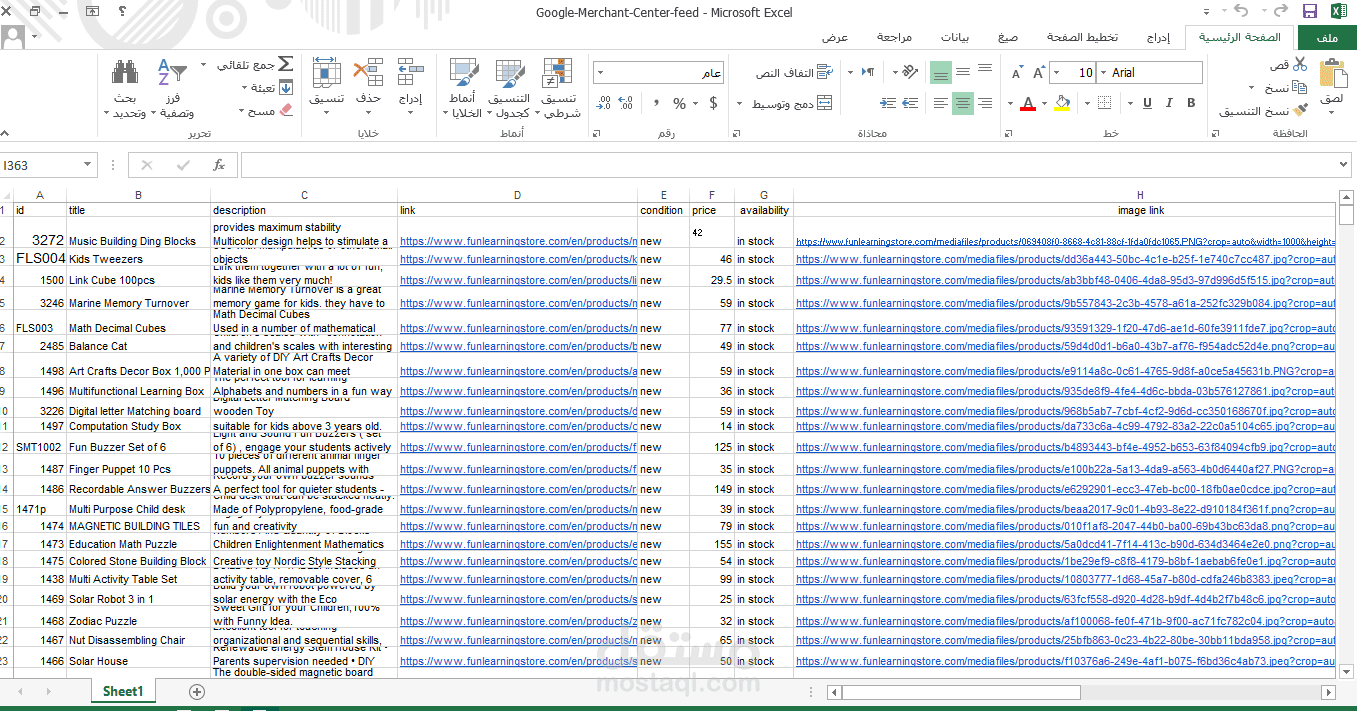Switch to the Data (بيانات) tab
Image resolution: width=1357 pixels, height=711 pixels.
[x=954, y=37]
